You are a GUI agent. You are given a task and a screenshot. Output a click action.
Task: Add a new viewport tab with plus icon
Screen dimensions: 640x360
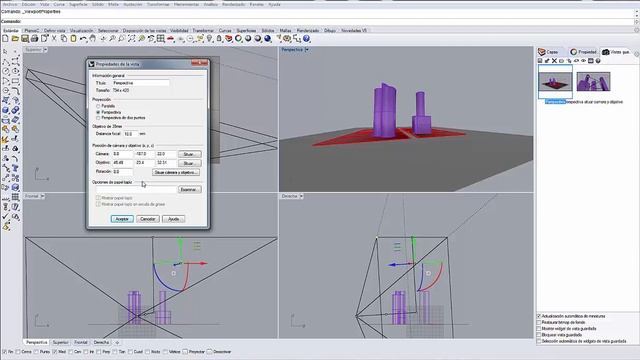(117, 342)
